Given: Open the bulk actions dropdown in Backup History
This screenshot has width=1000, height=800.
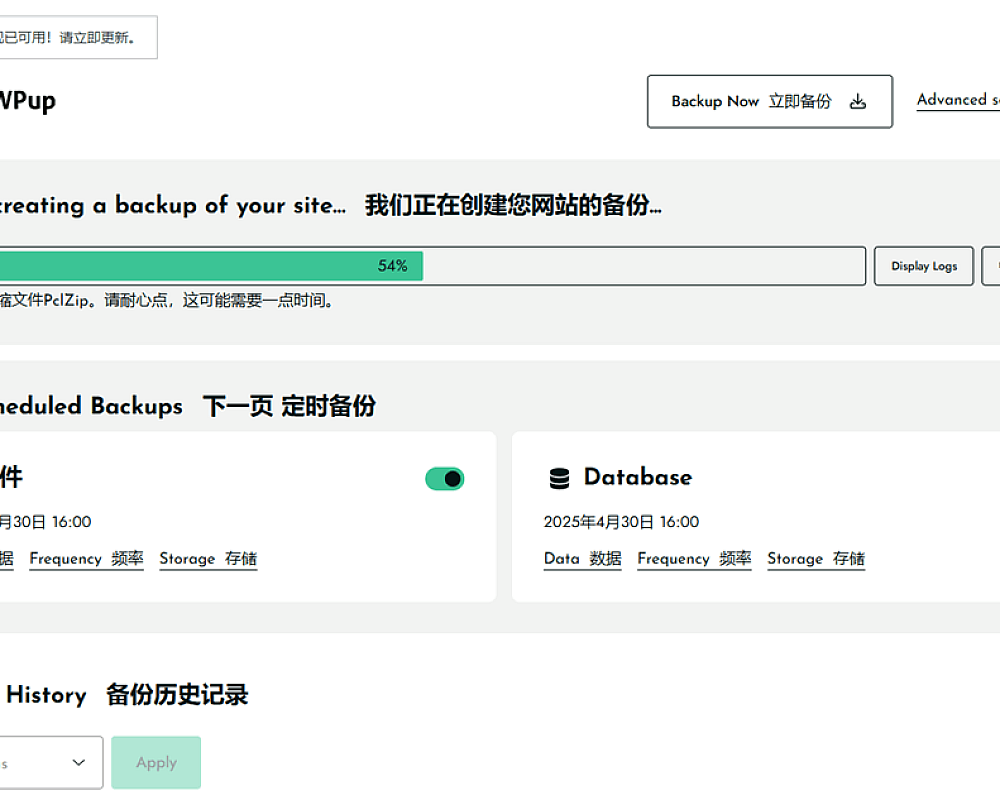Looking at the screenshot, I should [x=50, y=763].
